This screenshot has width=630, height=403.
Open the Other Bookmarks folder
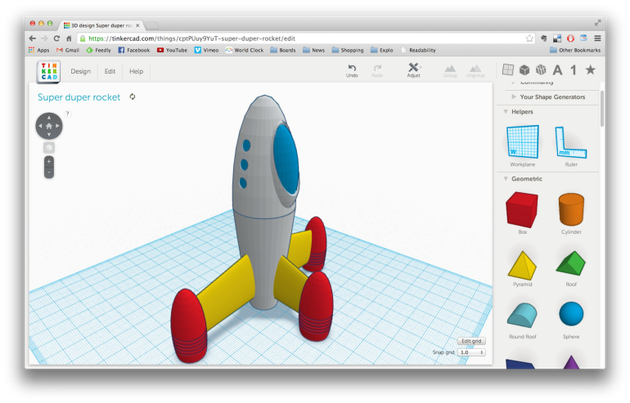(575, 50)
